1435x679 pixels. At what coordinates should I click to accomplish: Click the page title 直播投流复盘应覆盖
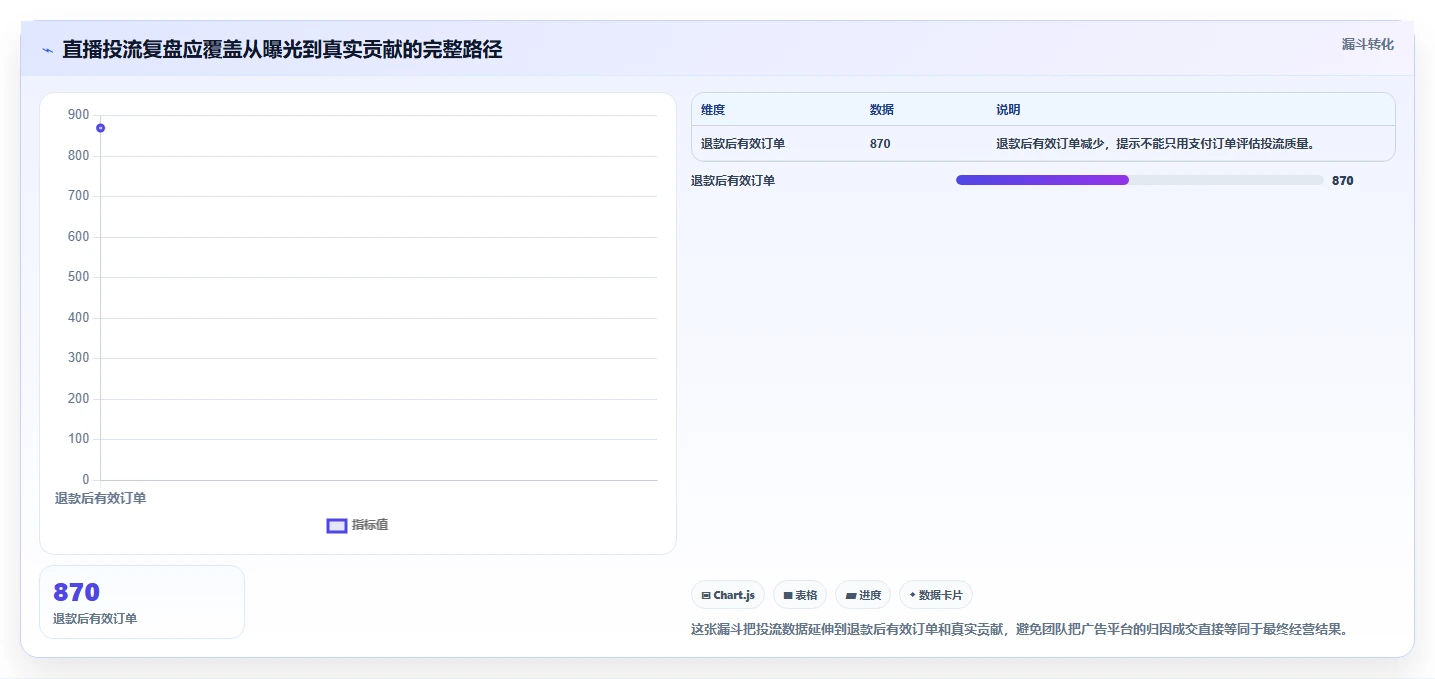tap(282, 50)
